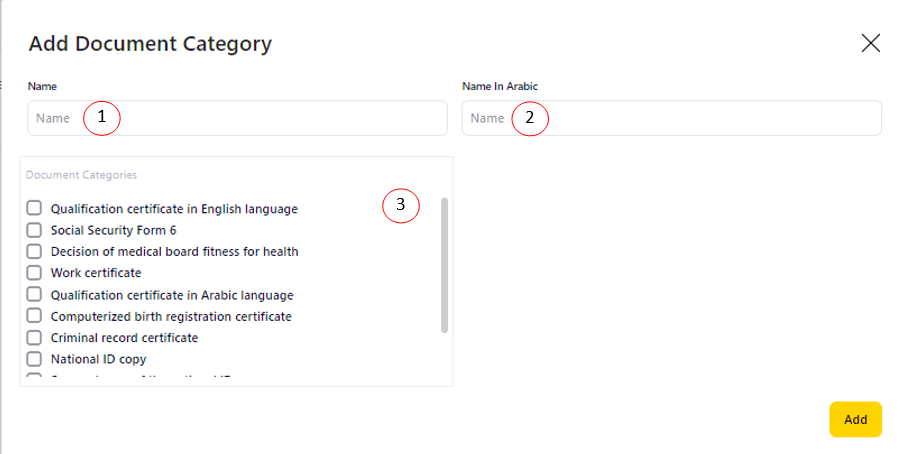Screen dimensions: 902x454
Task: Focus the Name In Arabic text field
Action: coord(700,118)
